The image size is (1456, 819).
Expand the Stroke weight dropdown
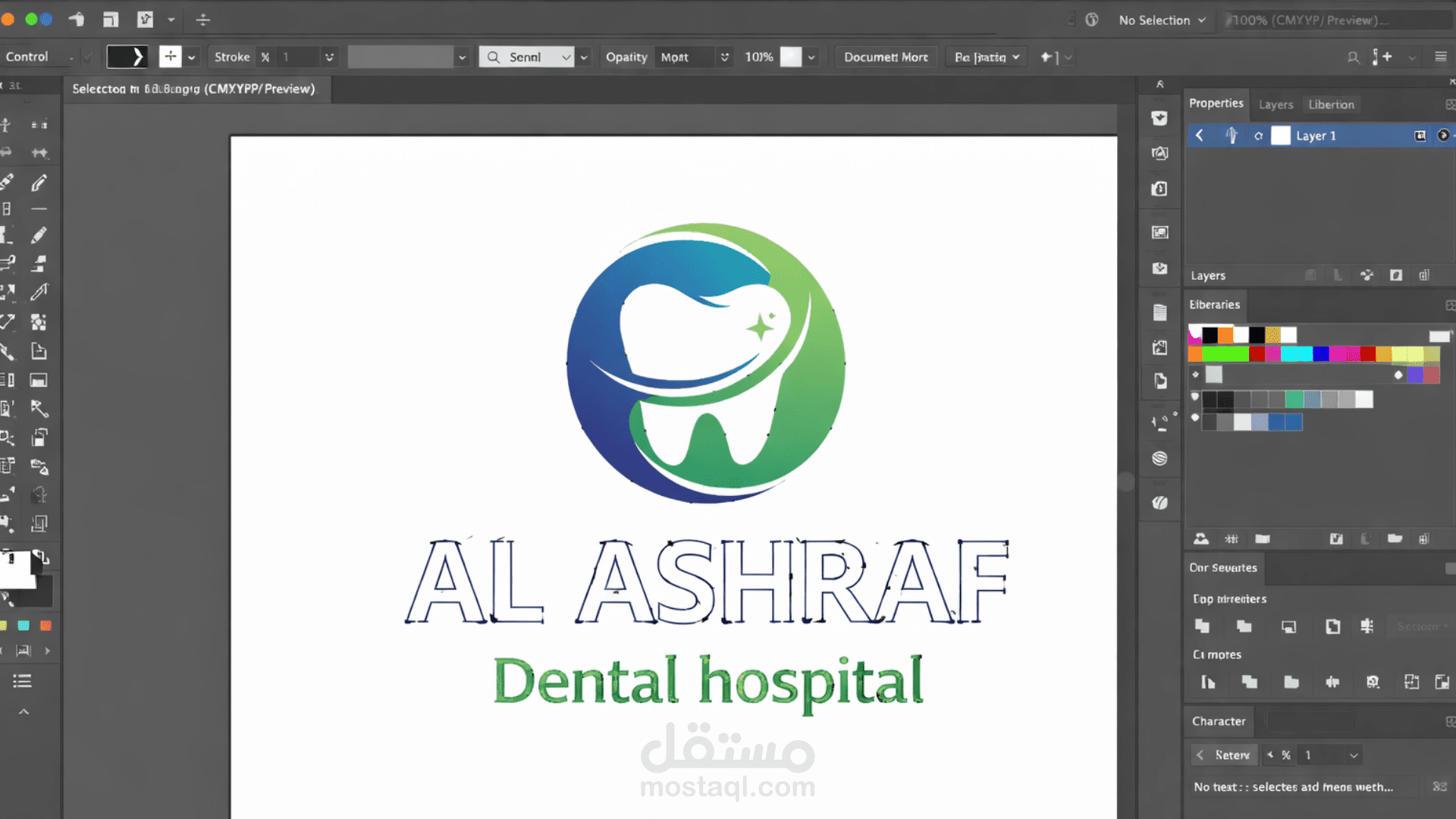coord(329,57)
